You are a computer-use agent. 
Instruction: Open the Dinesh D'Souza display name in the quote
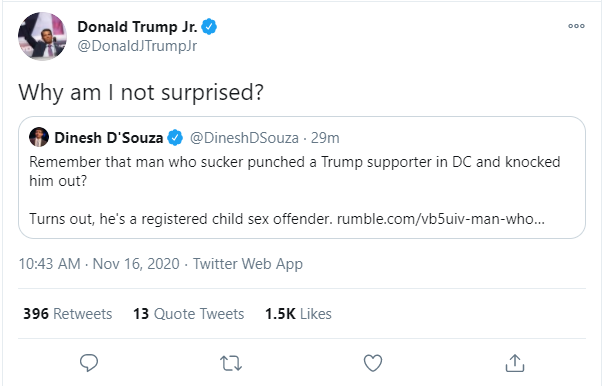click(109, 138)
